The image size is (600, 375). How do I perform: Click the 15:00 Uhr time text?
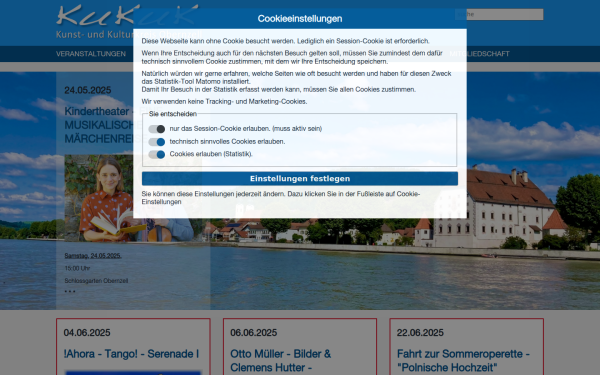click(77, 268)
